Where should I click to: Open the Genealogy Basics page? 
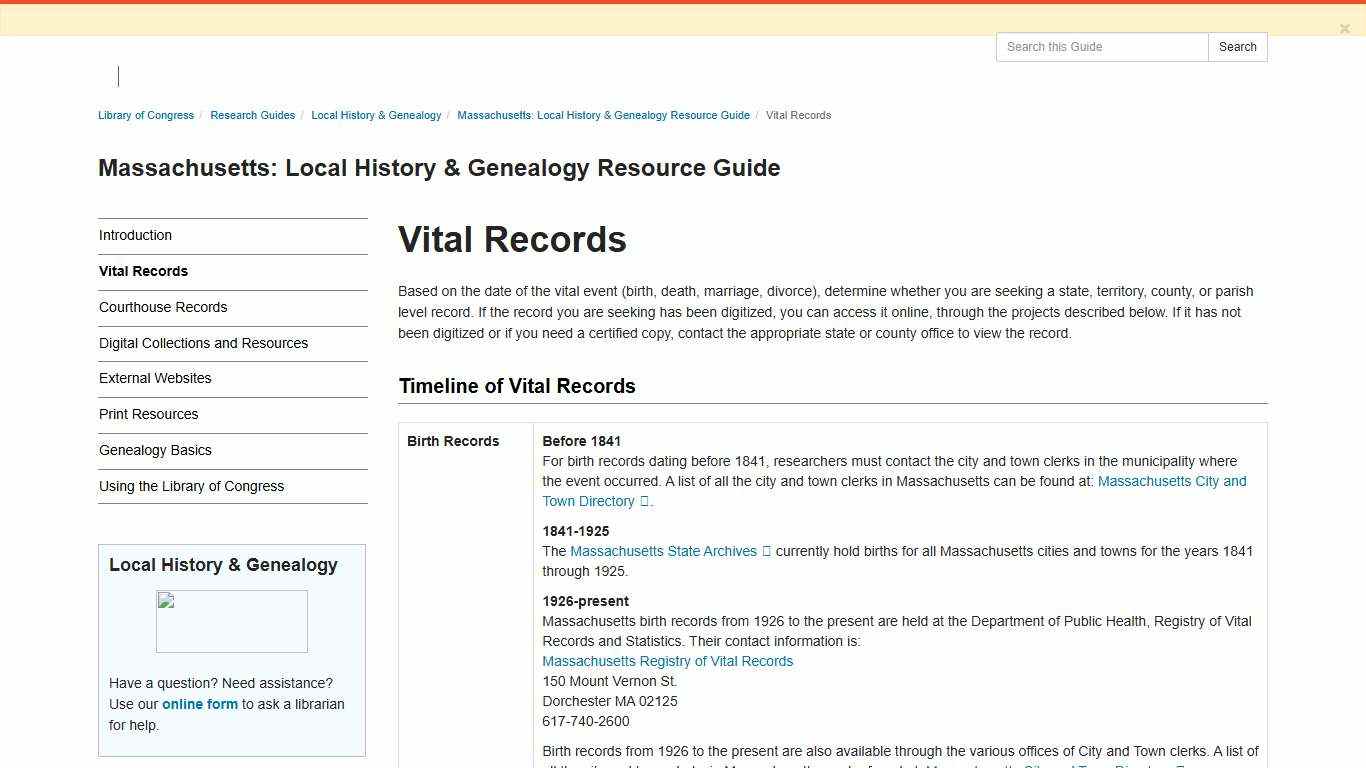[155, 450]
